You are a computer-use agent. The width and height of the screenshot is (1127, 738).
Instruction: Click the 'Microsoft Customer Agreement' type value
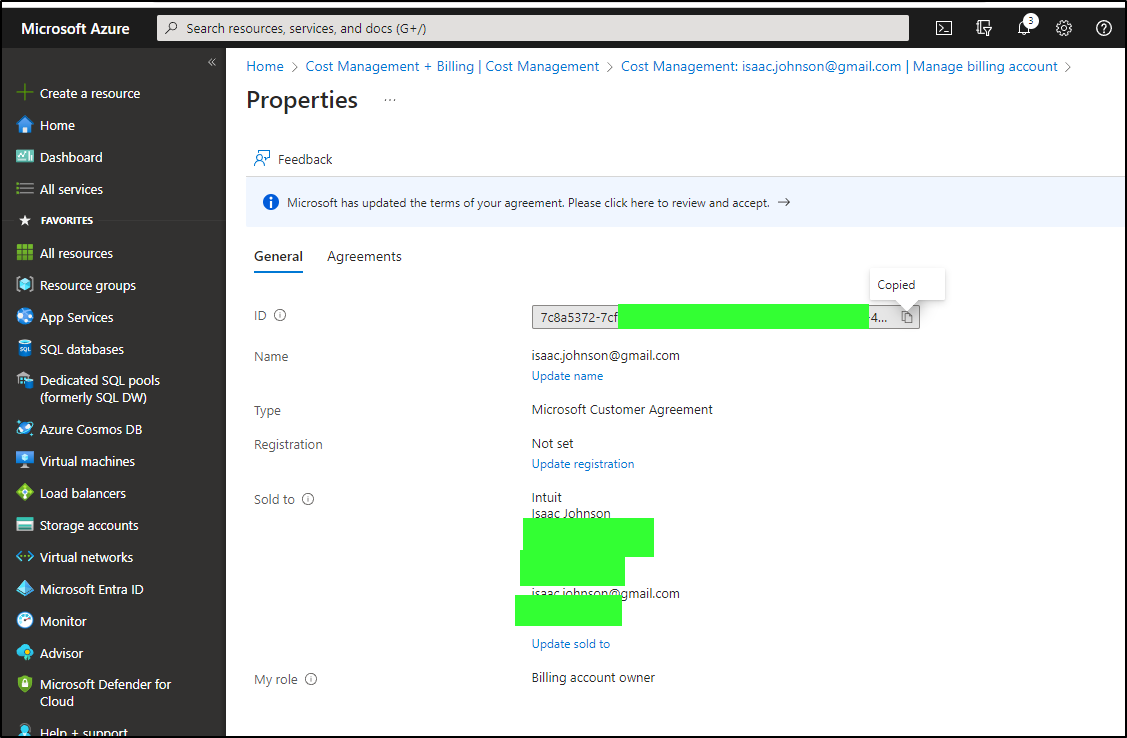[622, 410]
